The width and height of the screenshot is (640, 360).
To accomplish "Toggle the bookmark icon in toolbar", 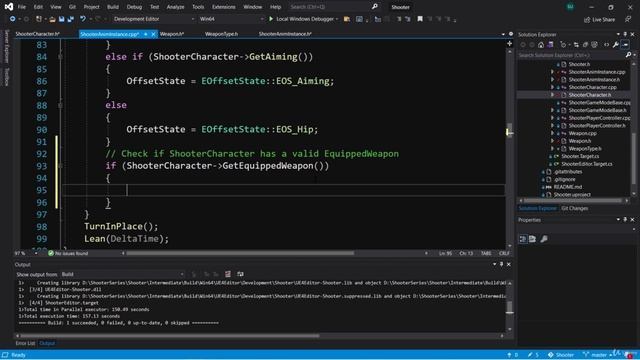I will pyautogui.click(x=420, y=19).
